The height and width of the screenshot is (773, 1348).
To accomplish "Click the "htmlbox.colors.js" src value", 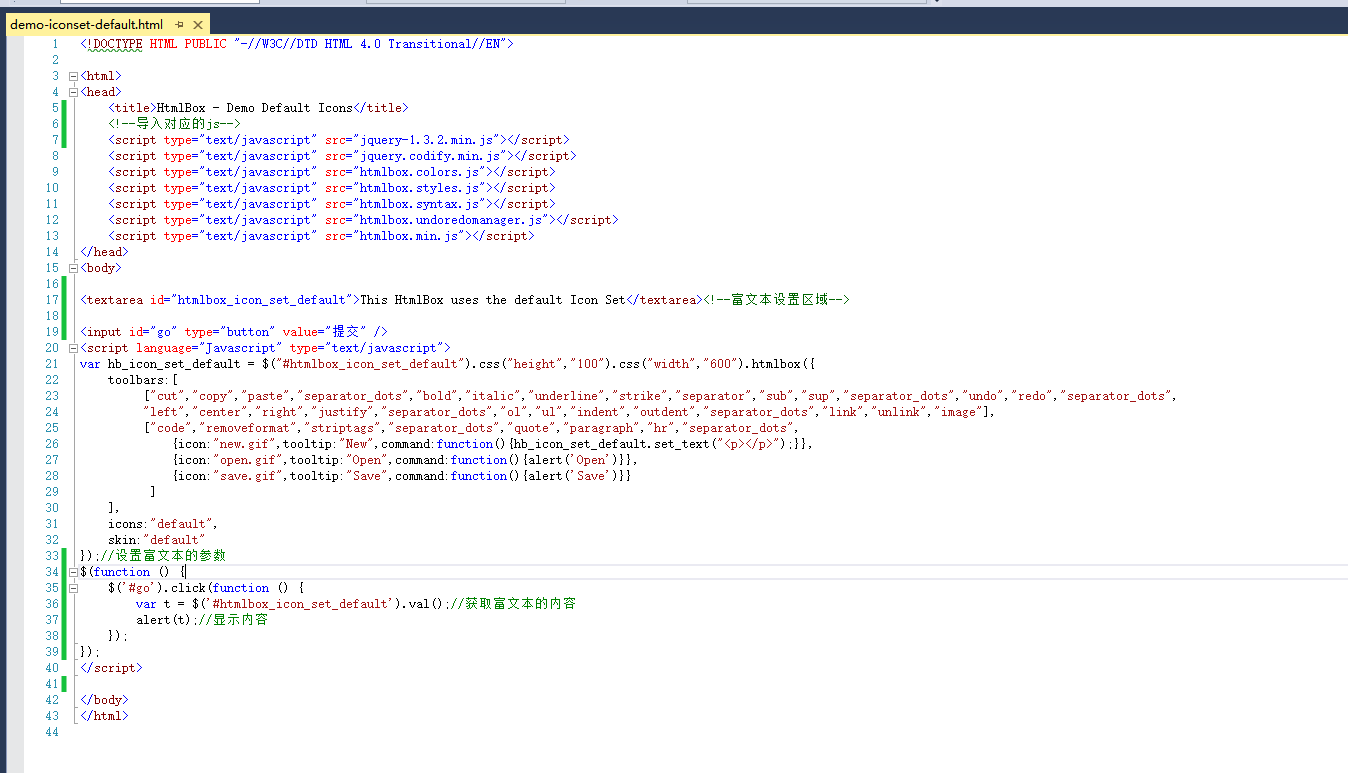I will point(422,172).
